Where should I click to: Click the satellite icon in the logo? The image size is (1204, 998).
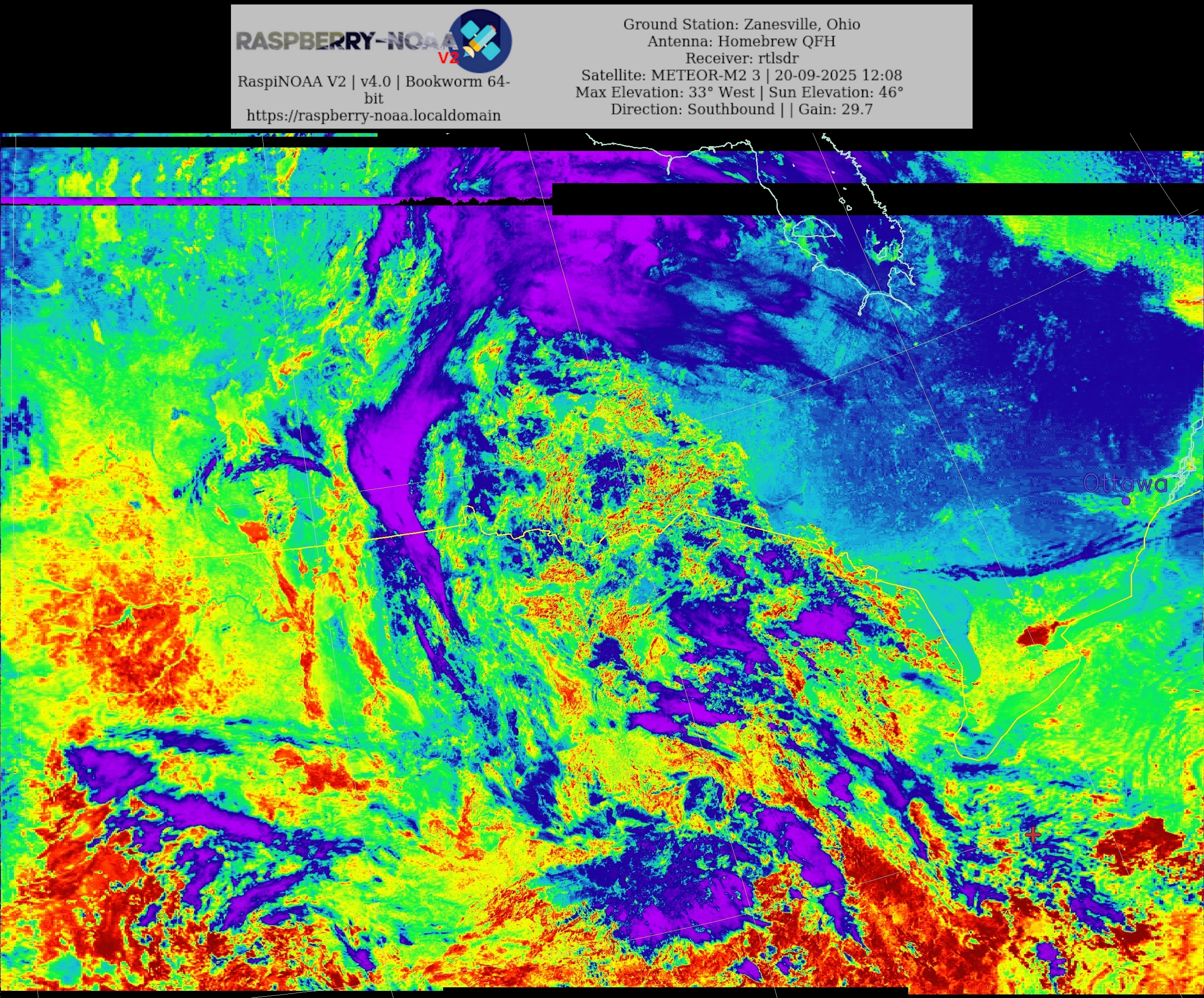[x=480, y=40]
